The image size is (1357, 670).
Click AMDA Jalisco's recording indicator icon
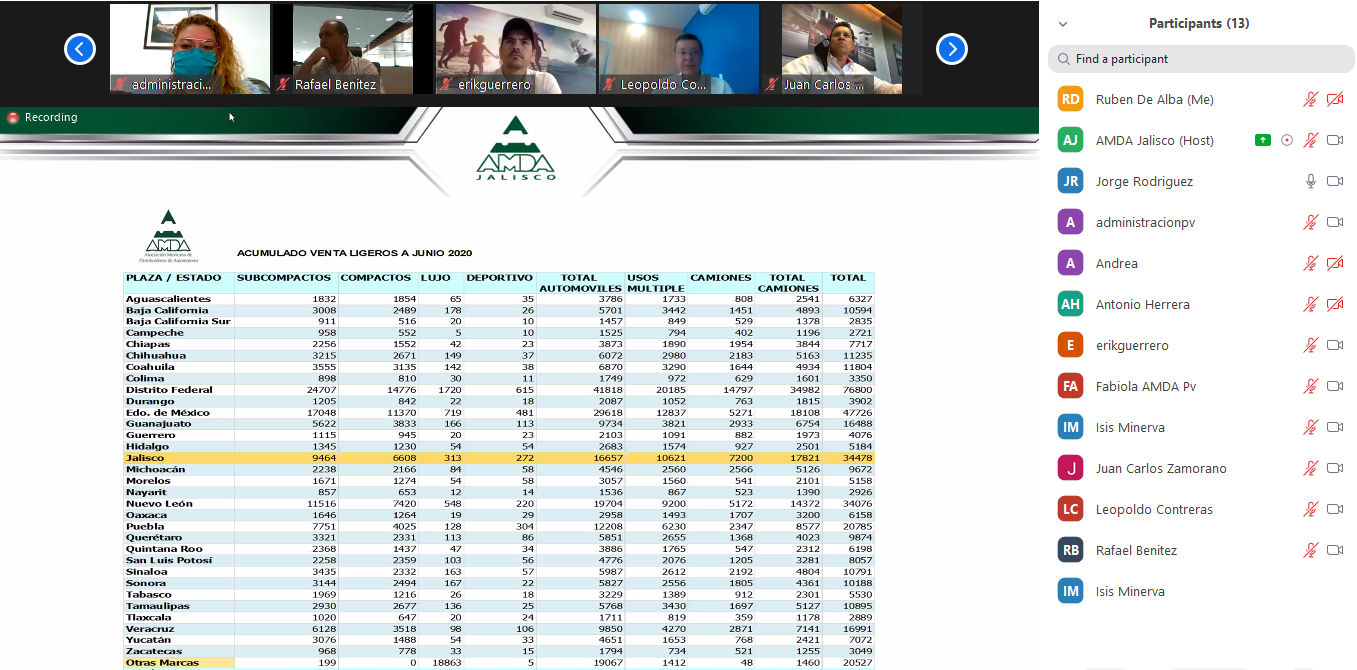pos(1287,140)
